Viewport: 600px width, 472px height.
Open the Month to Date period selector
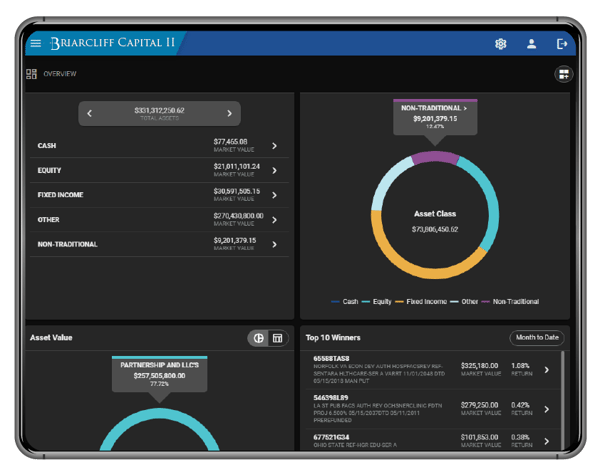pos(537,338)
